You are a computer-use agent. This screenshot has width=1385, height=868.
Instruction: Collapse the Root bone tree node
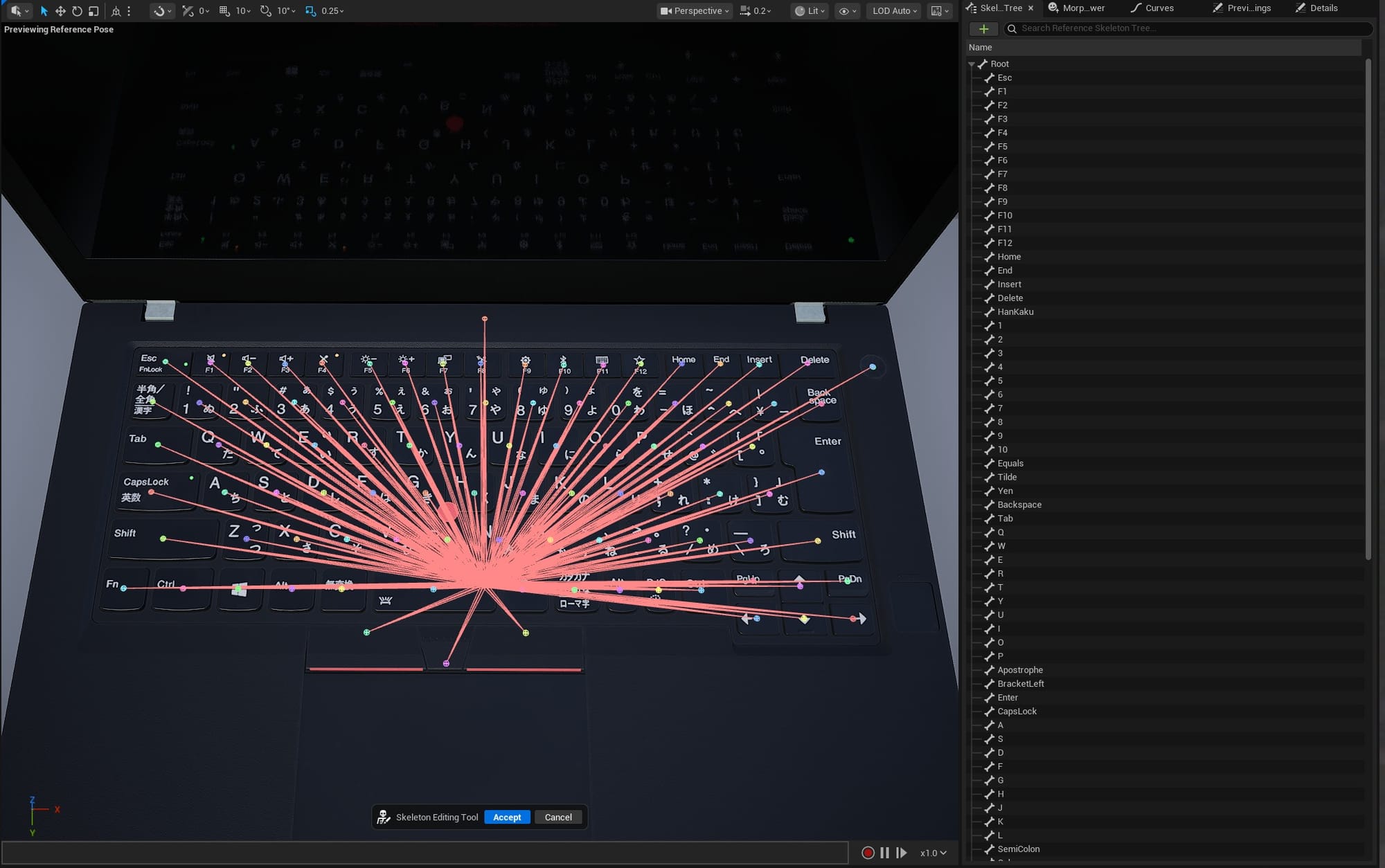coord(972,64)
